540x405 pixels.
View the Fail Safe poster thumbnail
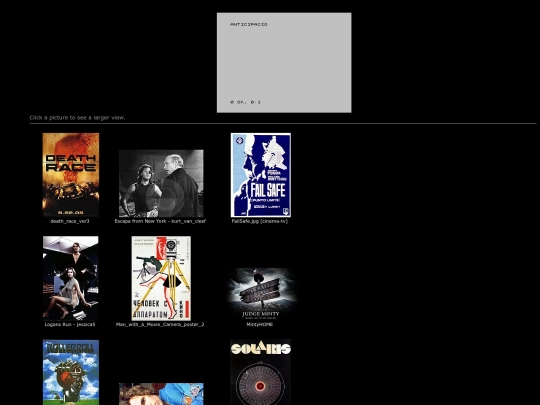pos(261,175)
